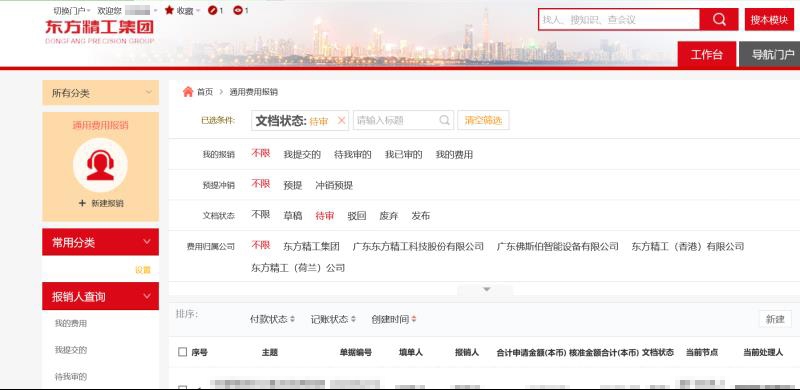Click the 搜本模块 button
Screen dimensions: 800x390
tap(769, 19)
